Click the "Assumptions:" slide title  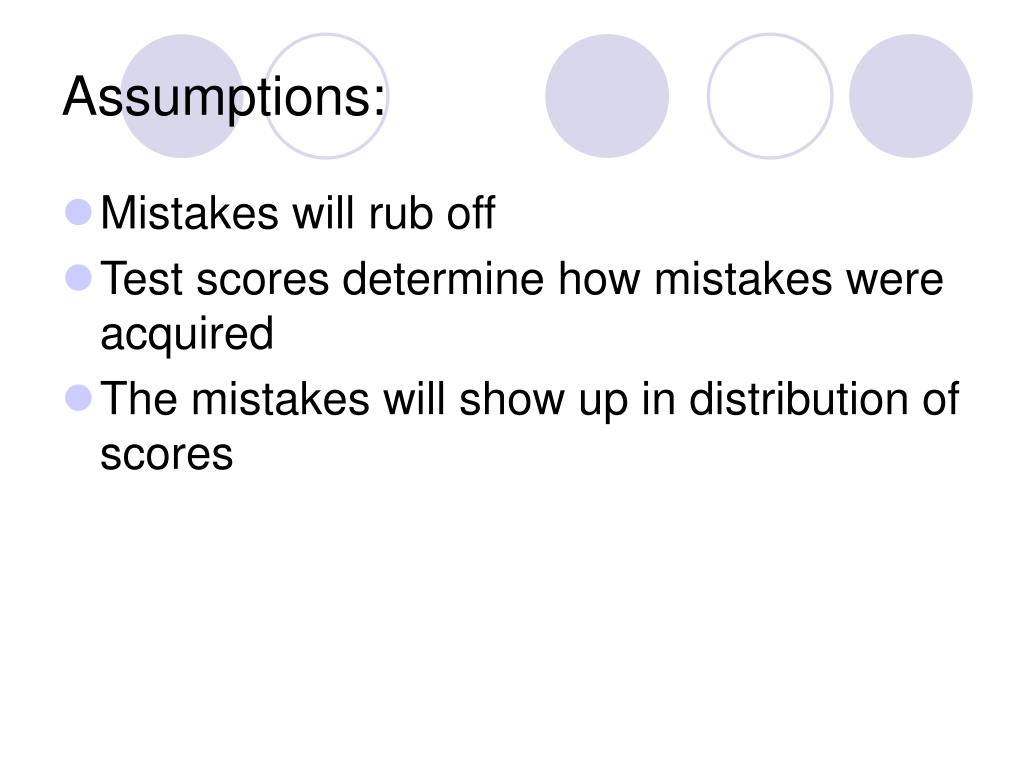pyautogui.click(x=224, y=98)
